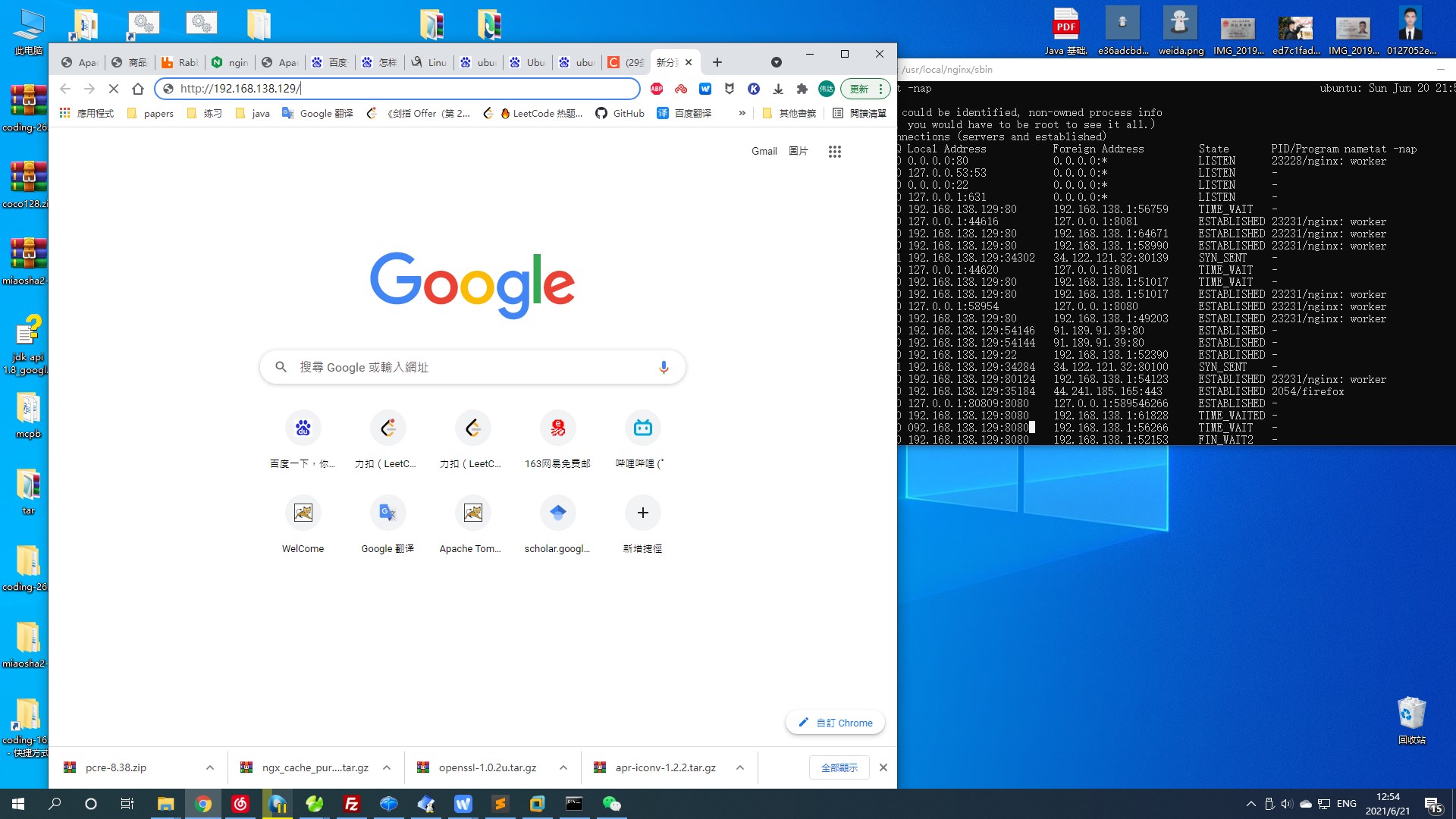Open the Chrome extensions puzzle icon
Image resolution: width=1456 pixels, height=819 pixels.
tap(802, 89)
